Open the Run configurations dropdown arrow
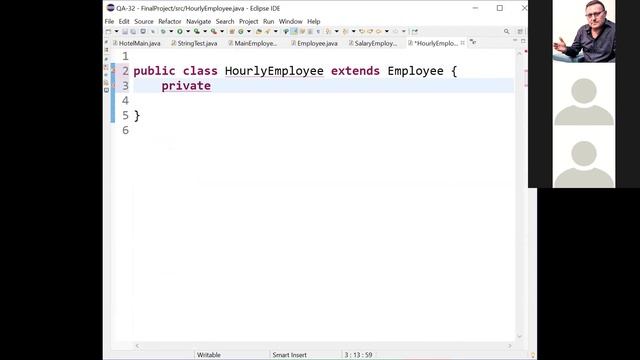This screenshot has height=360, width=640. point(188,31)
